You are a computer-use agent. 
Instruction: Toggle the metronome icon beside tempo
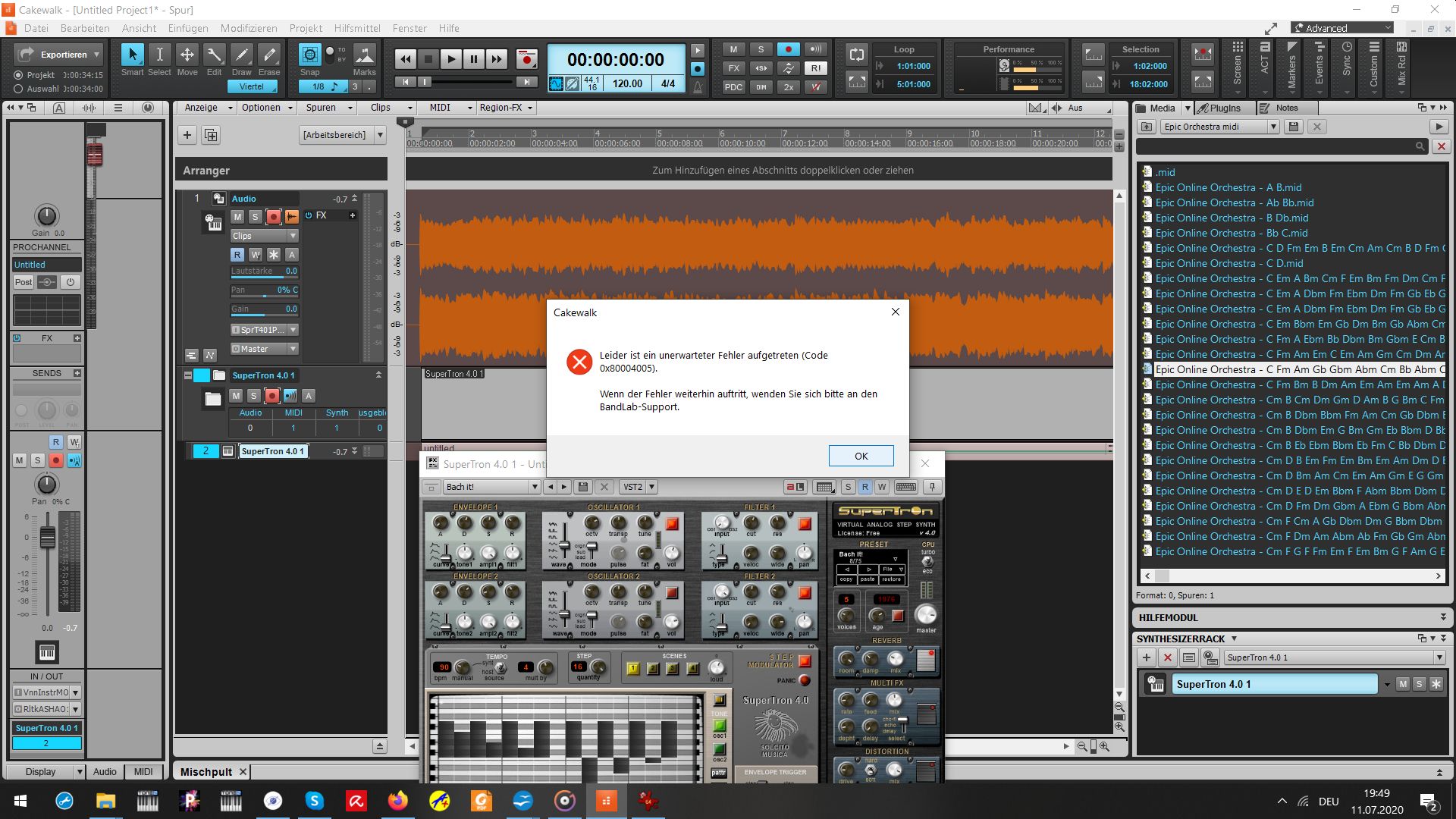[x=698, y=86]
